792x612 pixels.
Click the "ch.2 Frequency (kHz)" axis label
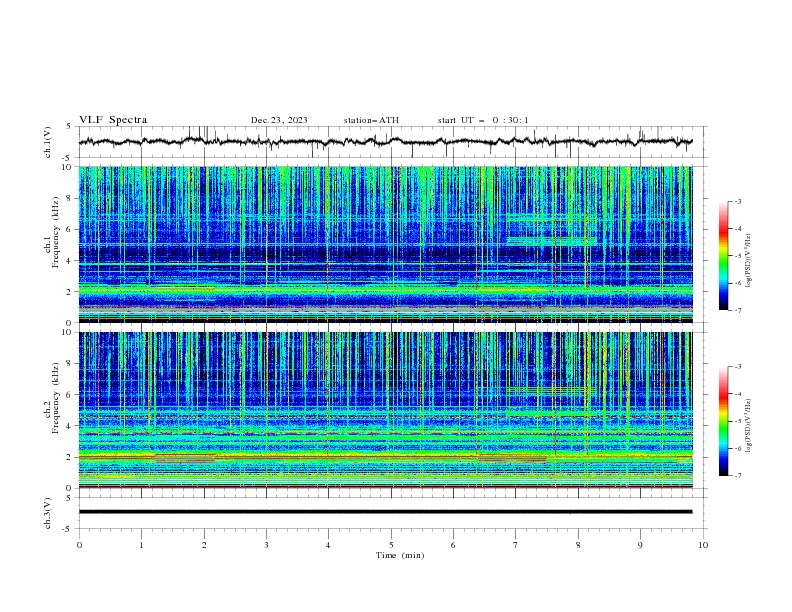pyautogui.click(x=52, y=398)
